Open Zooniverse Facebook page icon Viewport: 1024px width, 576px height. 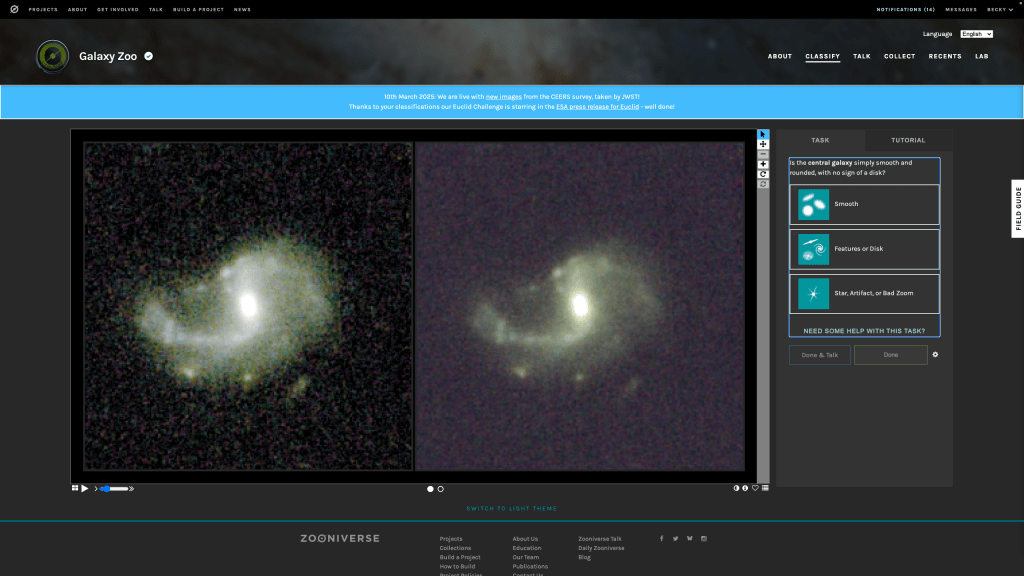coord(661,538)
